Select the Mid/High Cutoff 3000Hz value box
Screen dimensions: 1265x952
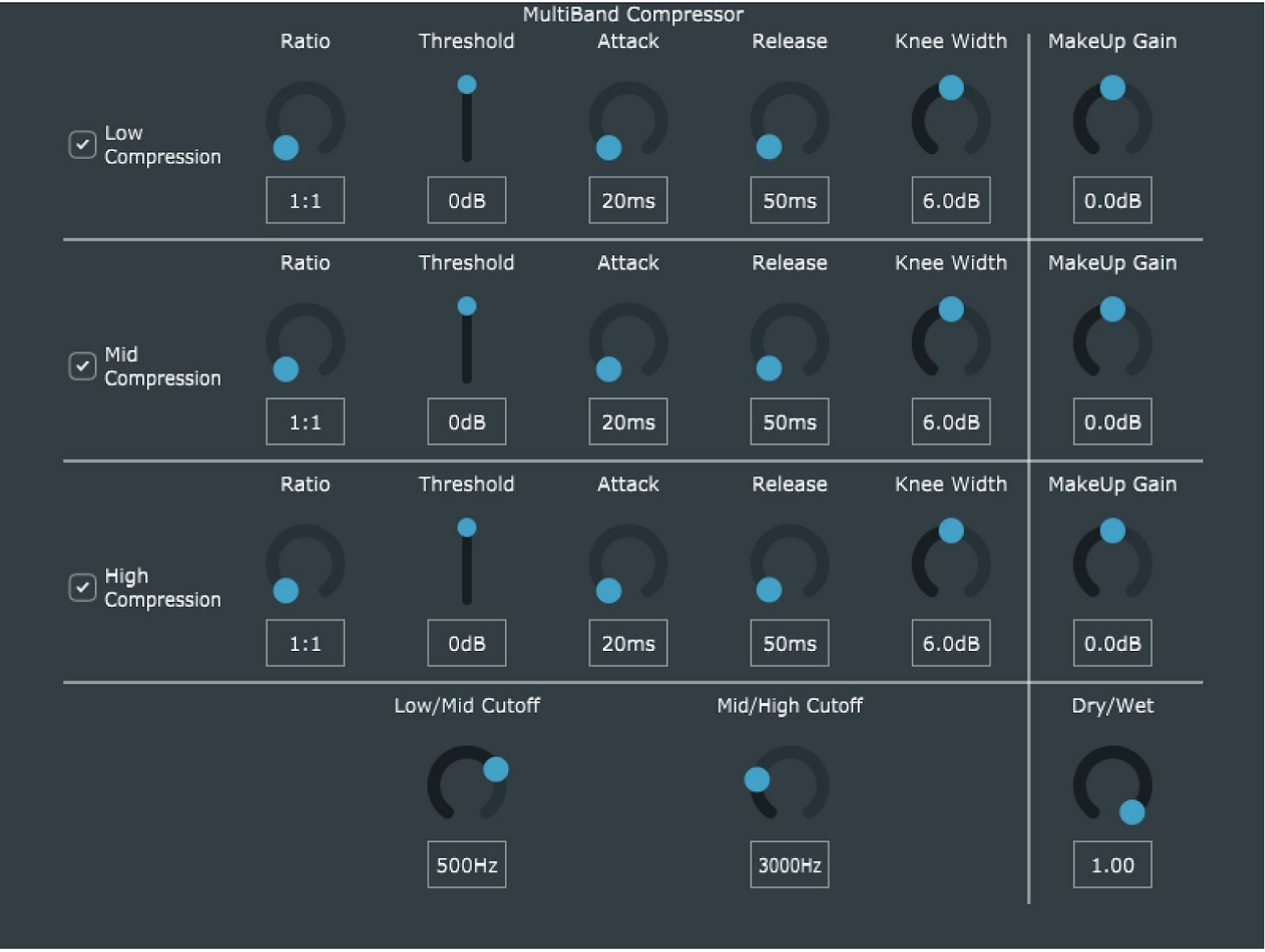click(x=789, y=865)
